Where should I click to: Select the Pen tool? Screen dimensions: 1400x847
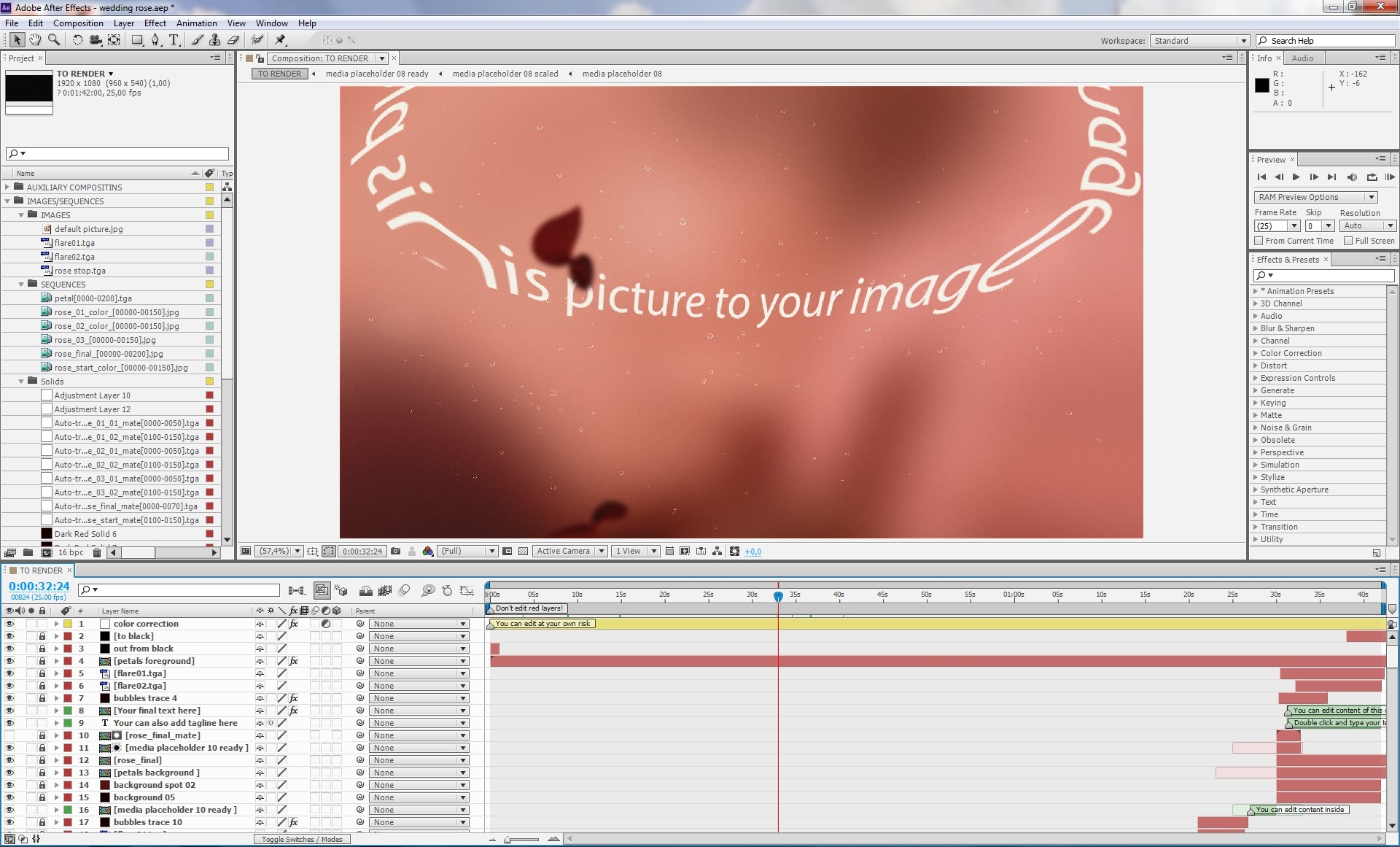coord(155,40)
